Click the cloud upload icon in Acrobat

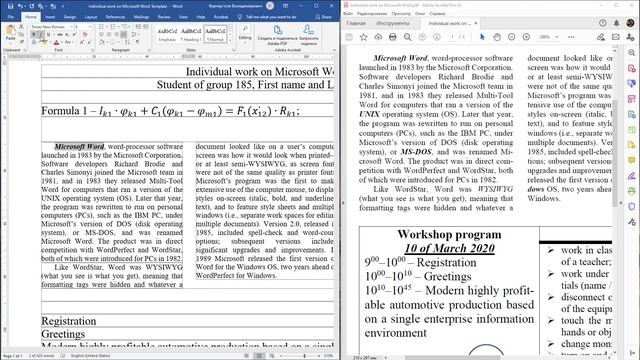pos(378,37)
